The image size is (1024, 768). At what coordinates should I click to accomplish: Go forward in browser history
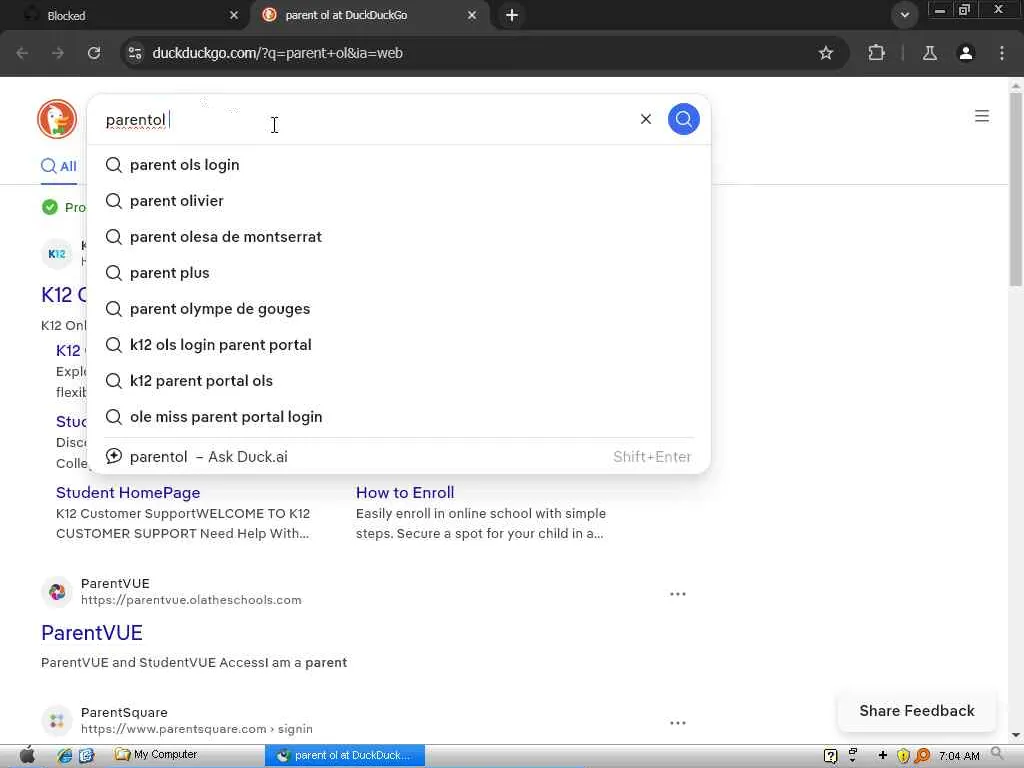[x=58, y=53]
